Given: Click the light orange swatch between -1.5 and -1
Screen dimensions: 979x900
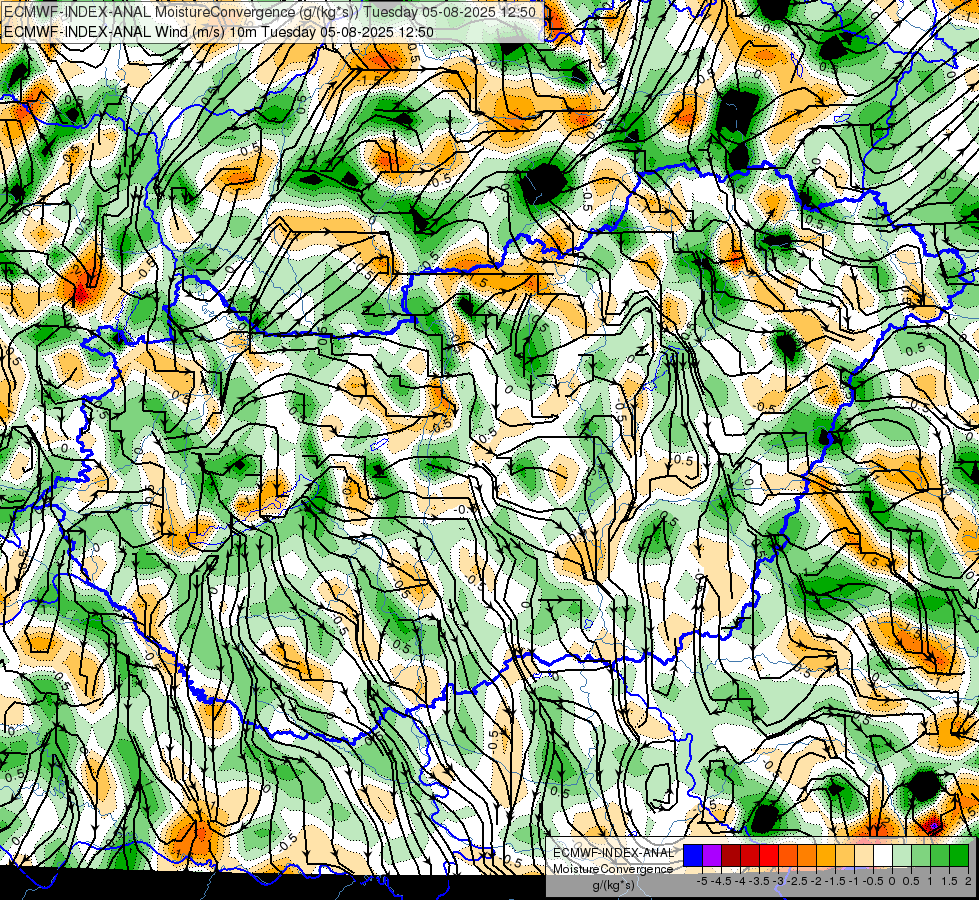Looking at the screenshot, I should pyautogui.click(x=845, y=856).
